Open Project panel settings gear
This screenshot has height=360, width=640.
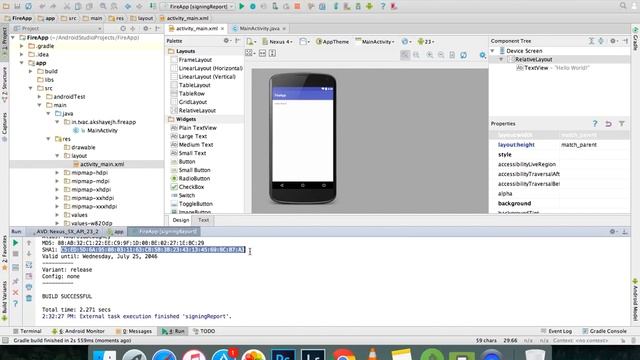pos(146,29)
